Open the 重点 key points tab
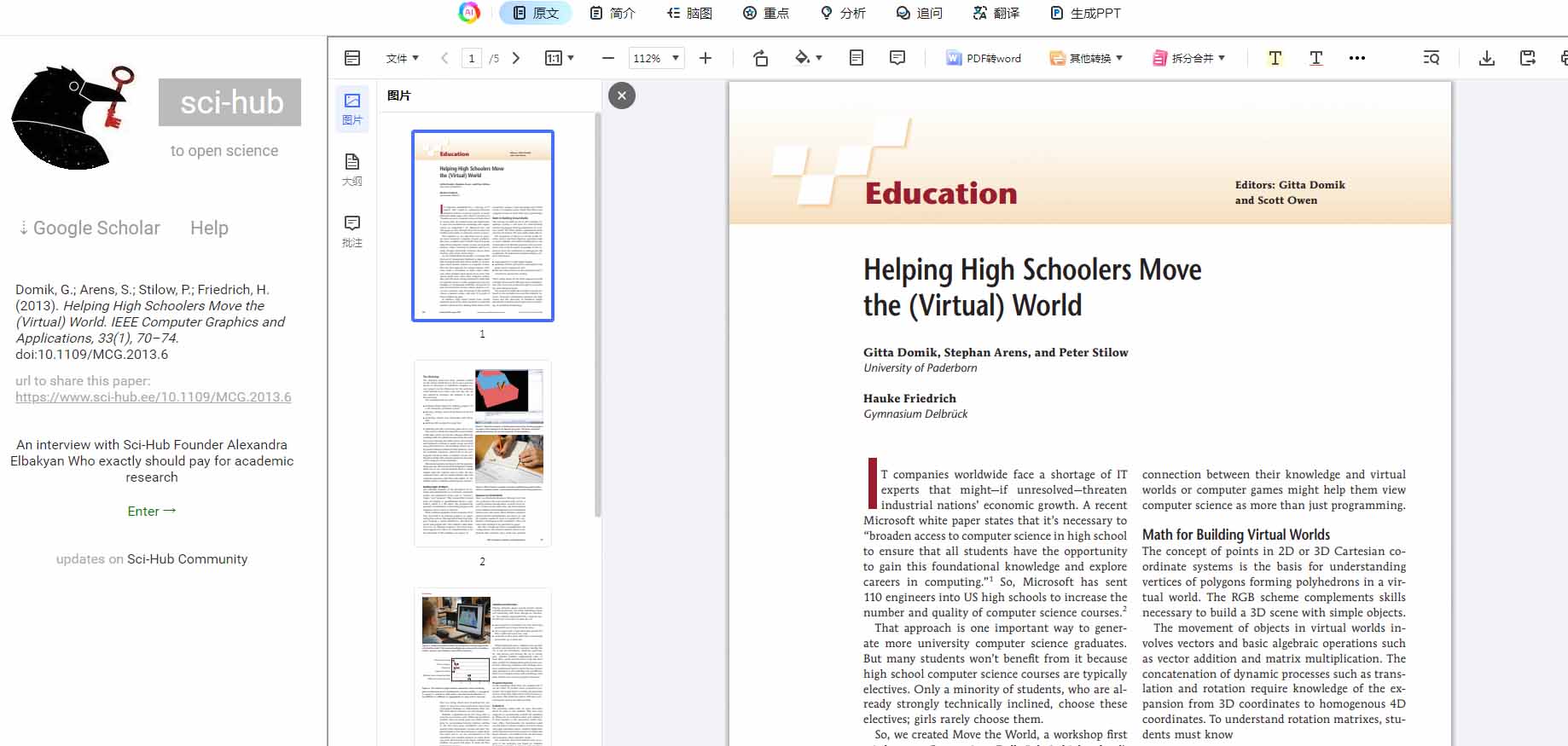Screen dimensions: 1568x746 tap(766, 13)
